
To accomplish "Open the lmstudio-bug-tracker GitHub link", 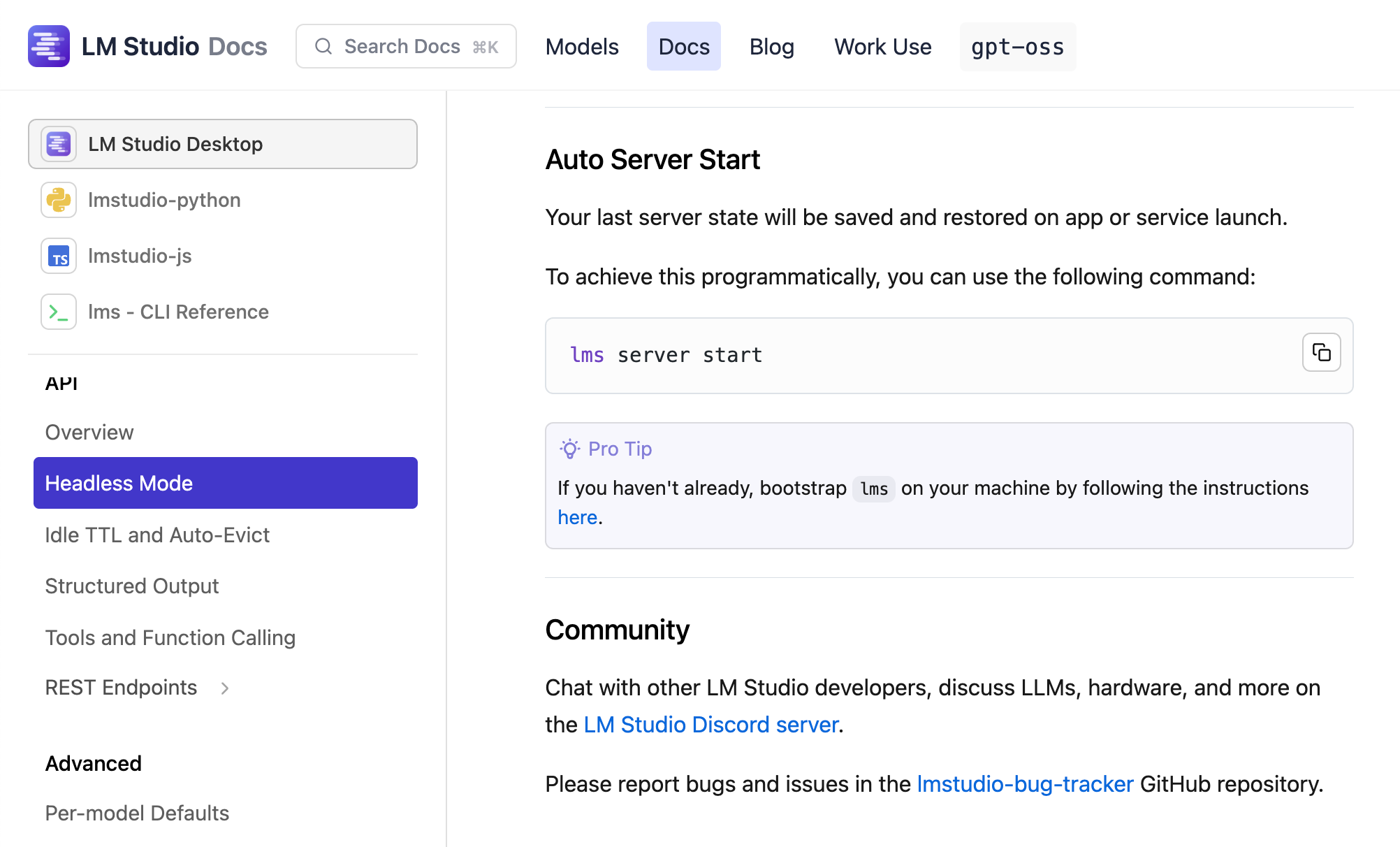I will point(1024,784).
